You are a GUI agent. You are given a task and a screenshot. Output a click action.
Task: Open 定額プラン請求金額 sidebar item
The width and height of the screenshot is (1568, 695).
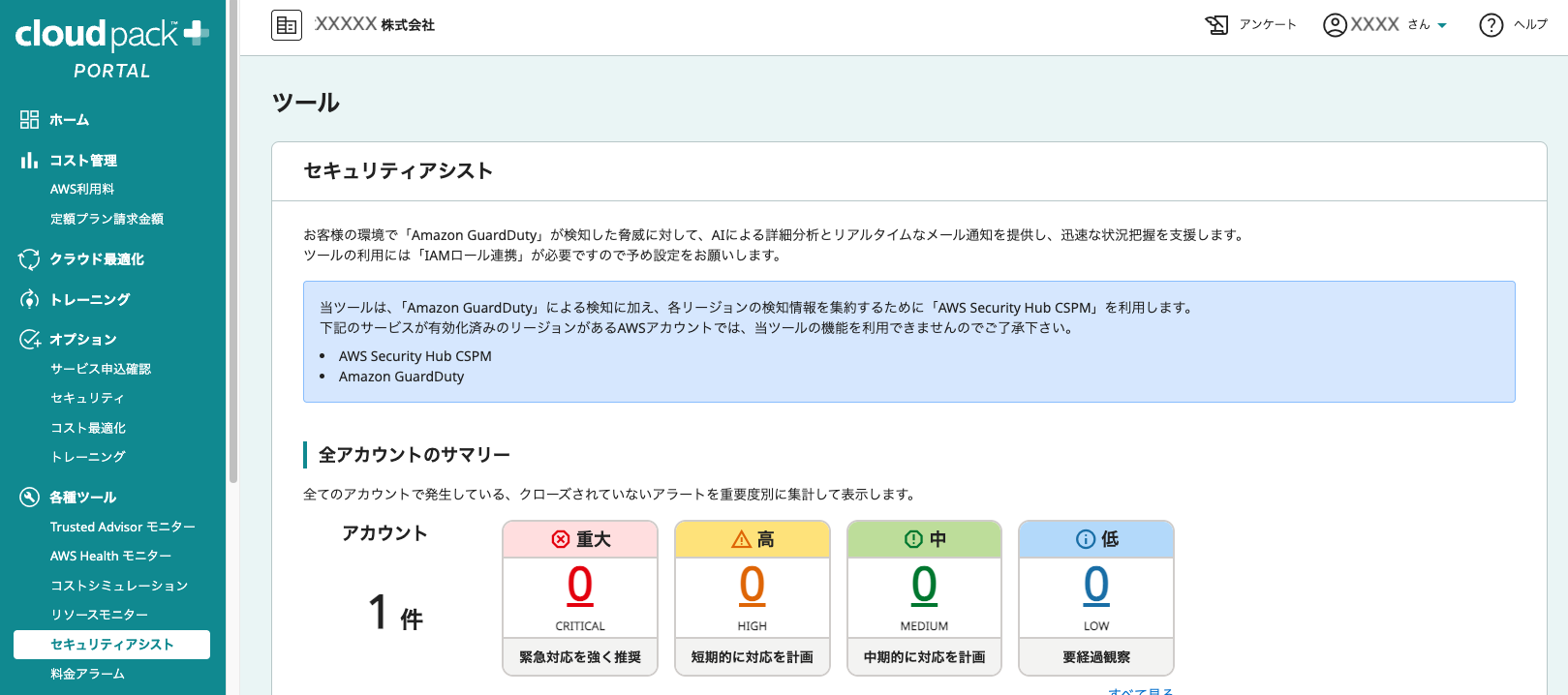(x=107, y=219)
